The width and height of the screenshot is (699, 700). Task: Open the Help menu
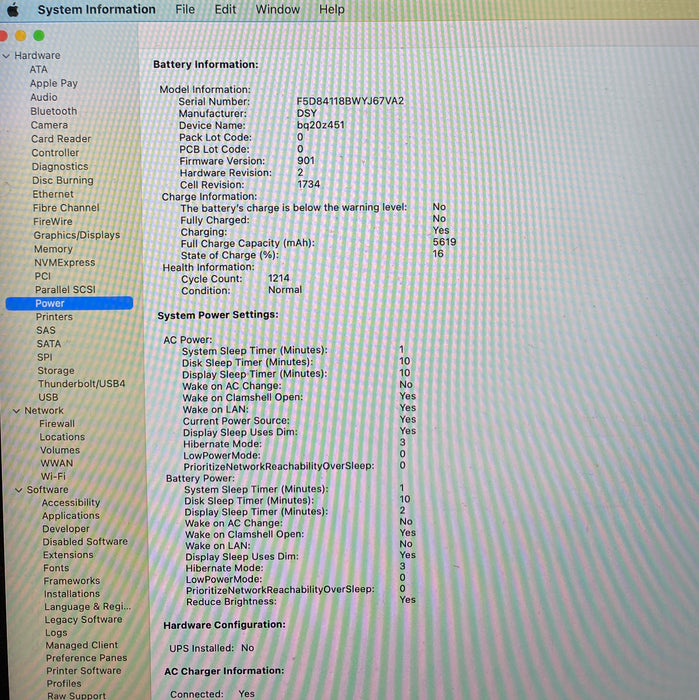332,9
